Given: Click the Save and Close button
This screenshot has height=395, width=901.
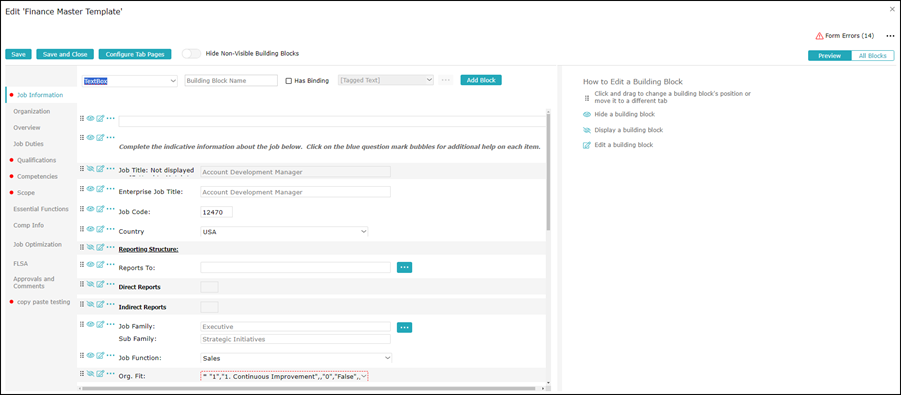Looking at the screenshot, I should pos(65,54).
